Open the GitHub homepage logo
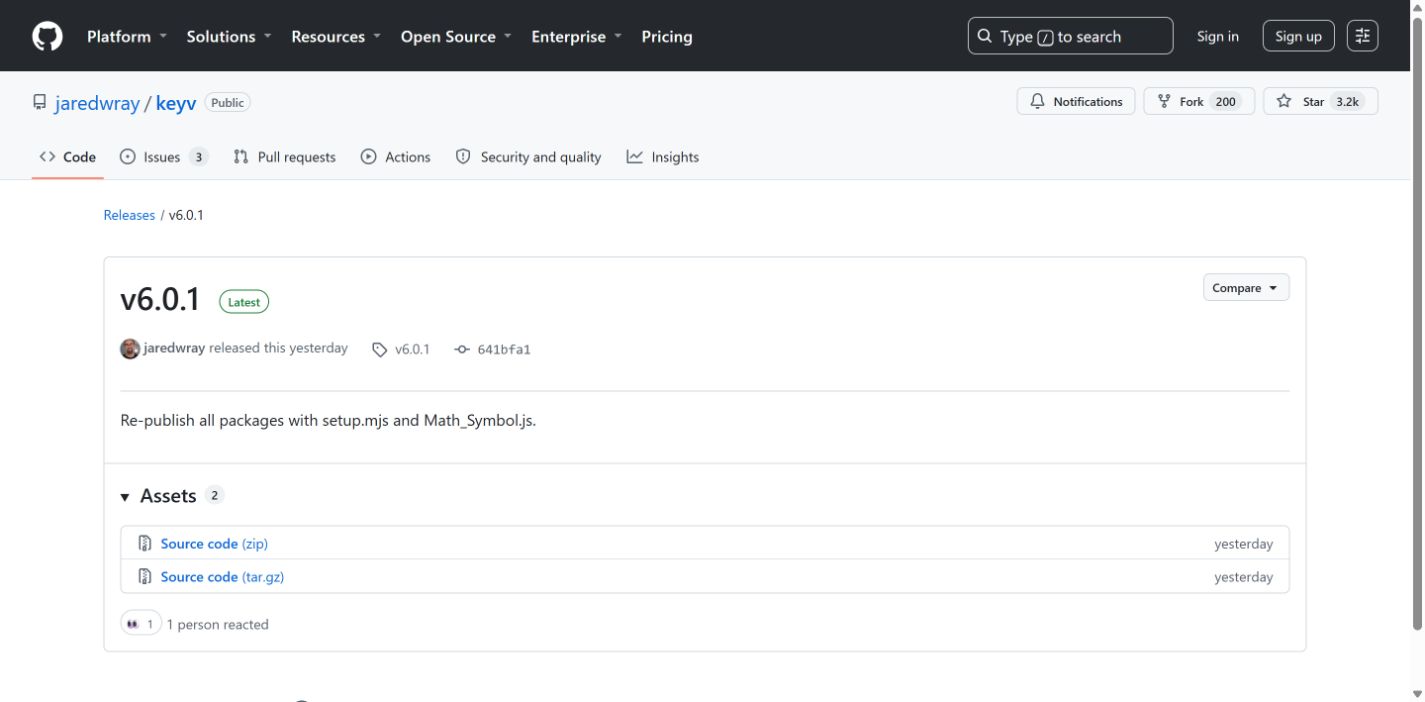This screenshot has width=1425, height=702. pyautogui.click(x=47, y=36)
